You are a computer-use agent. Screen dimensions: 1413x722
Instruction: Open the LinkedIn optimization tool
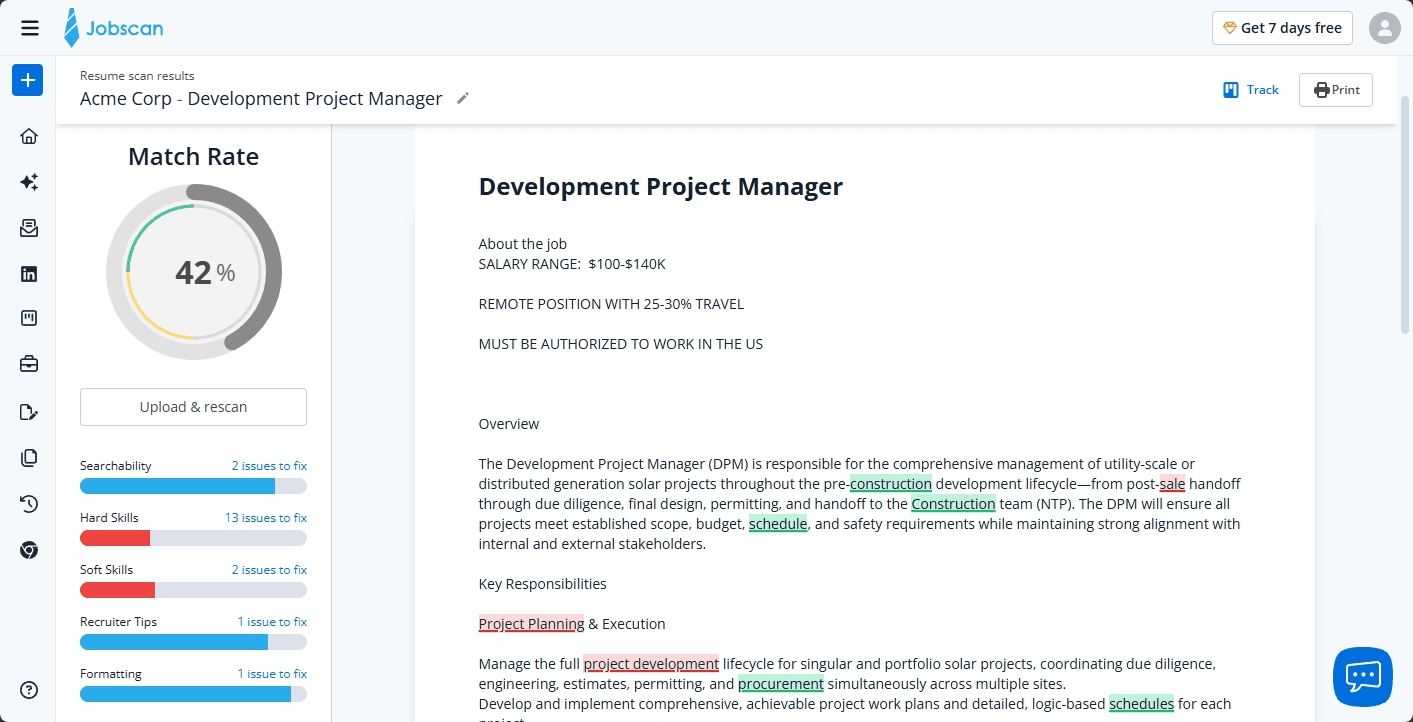coord(28,273)
